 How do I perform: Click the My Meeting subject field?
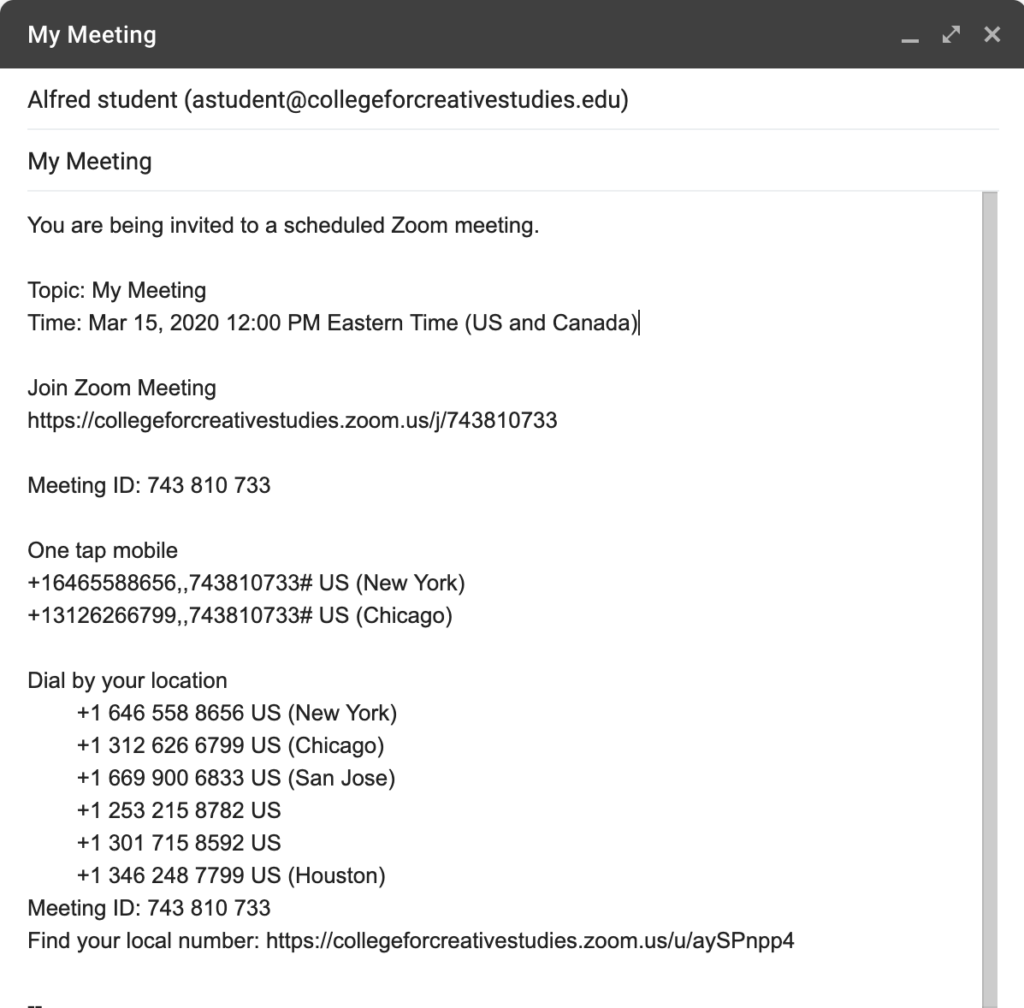(90, 162)
